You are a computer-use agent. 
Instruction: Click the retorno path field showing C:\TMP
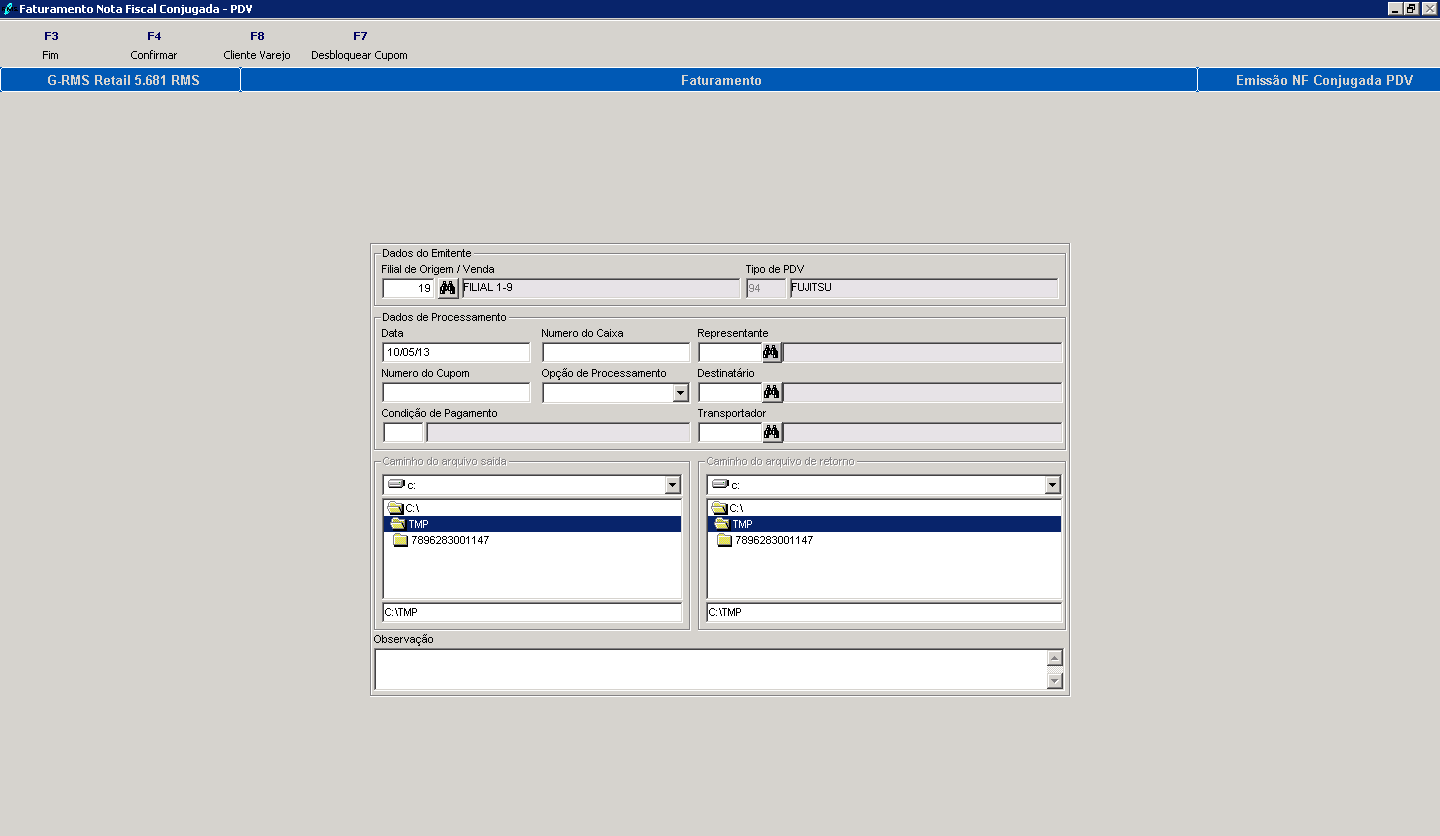pos(884,612)
